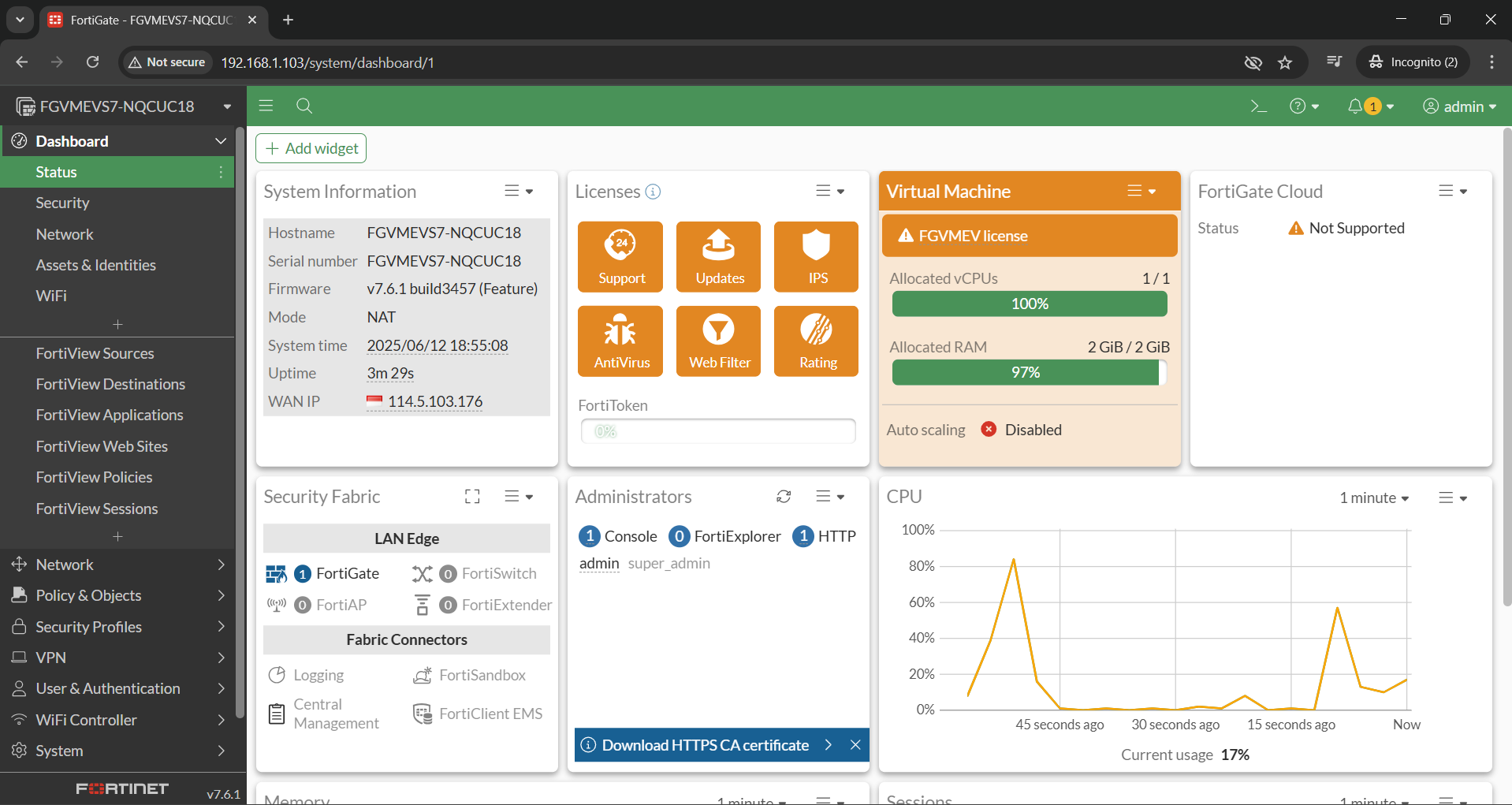Open the Administrators widget menu
1512x805 pixels.
click(x=830, y=497)
